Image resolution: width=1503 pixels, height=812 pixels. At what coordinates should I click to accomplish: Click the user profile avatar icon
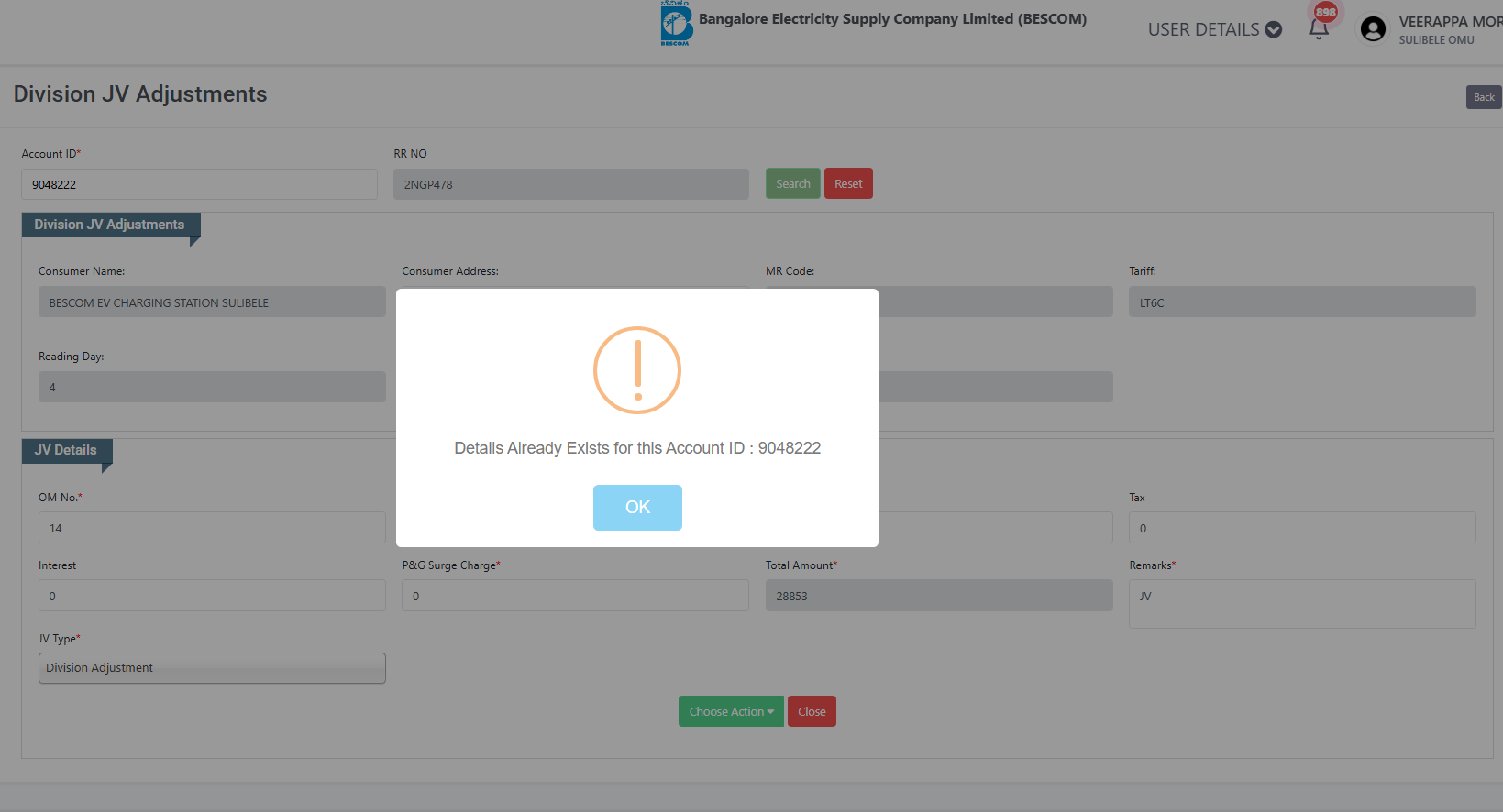[1373, 29]
